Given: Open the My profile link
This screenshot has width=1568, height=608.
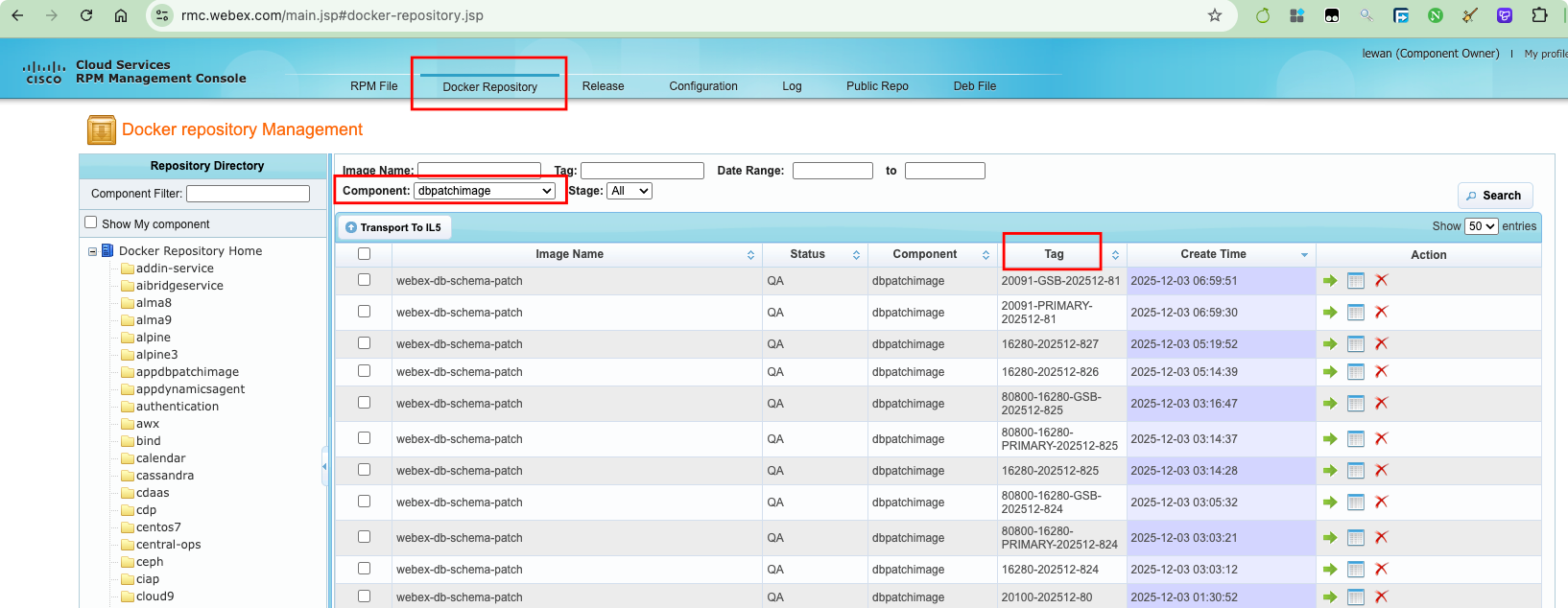Looking at the screenshot, I should 1546,54.
